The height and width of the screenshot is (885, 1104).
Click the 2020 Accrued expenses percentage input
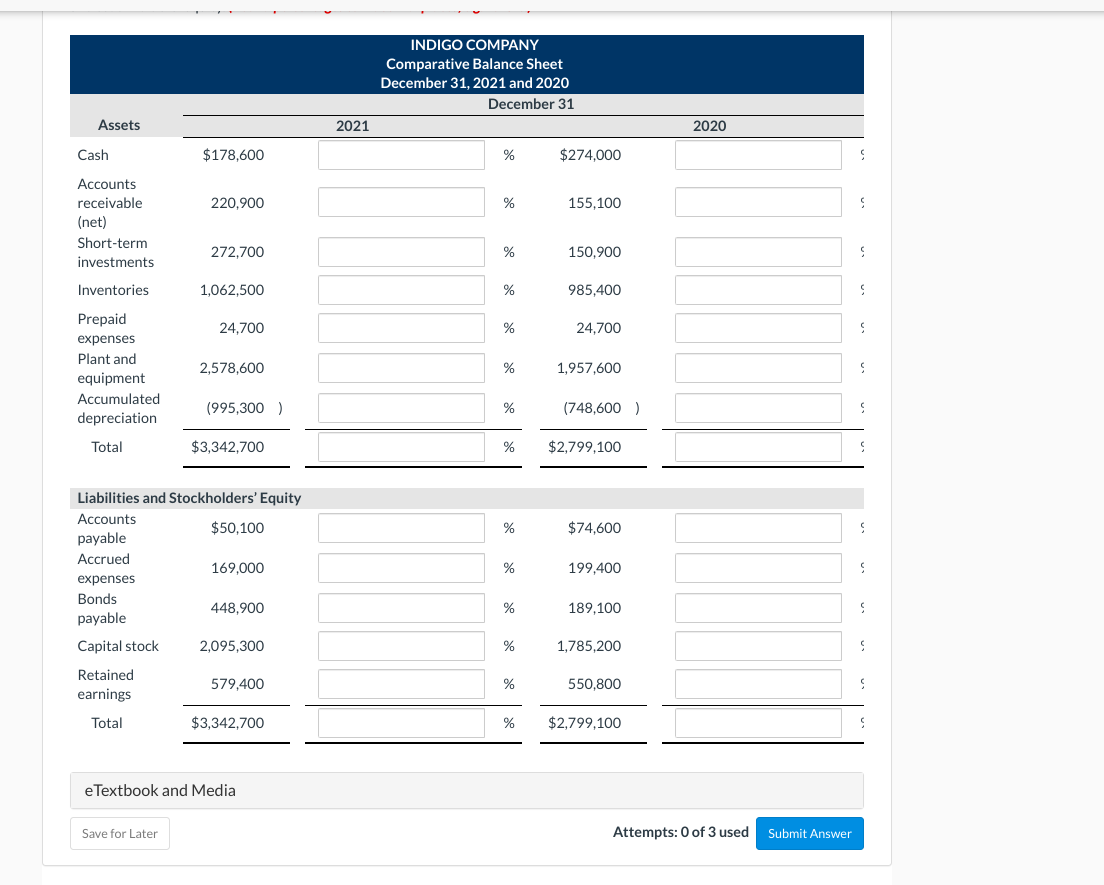pos(758,568)
